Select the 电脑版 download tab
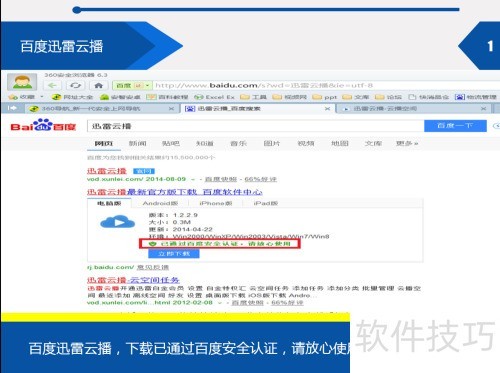Image resolution: width=500 pixels, height=373 pixels. pyautogui.click(x=109, y=203)
